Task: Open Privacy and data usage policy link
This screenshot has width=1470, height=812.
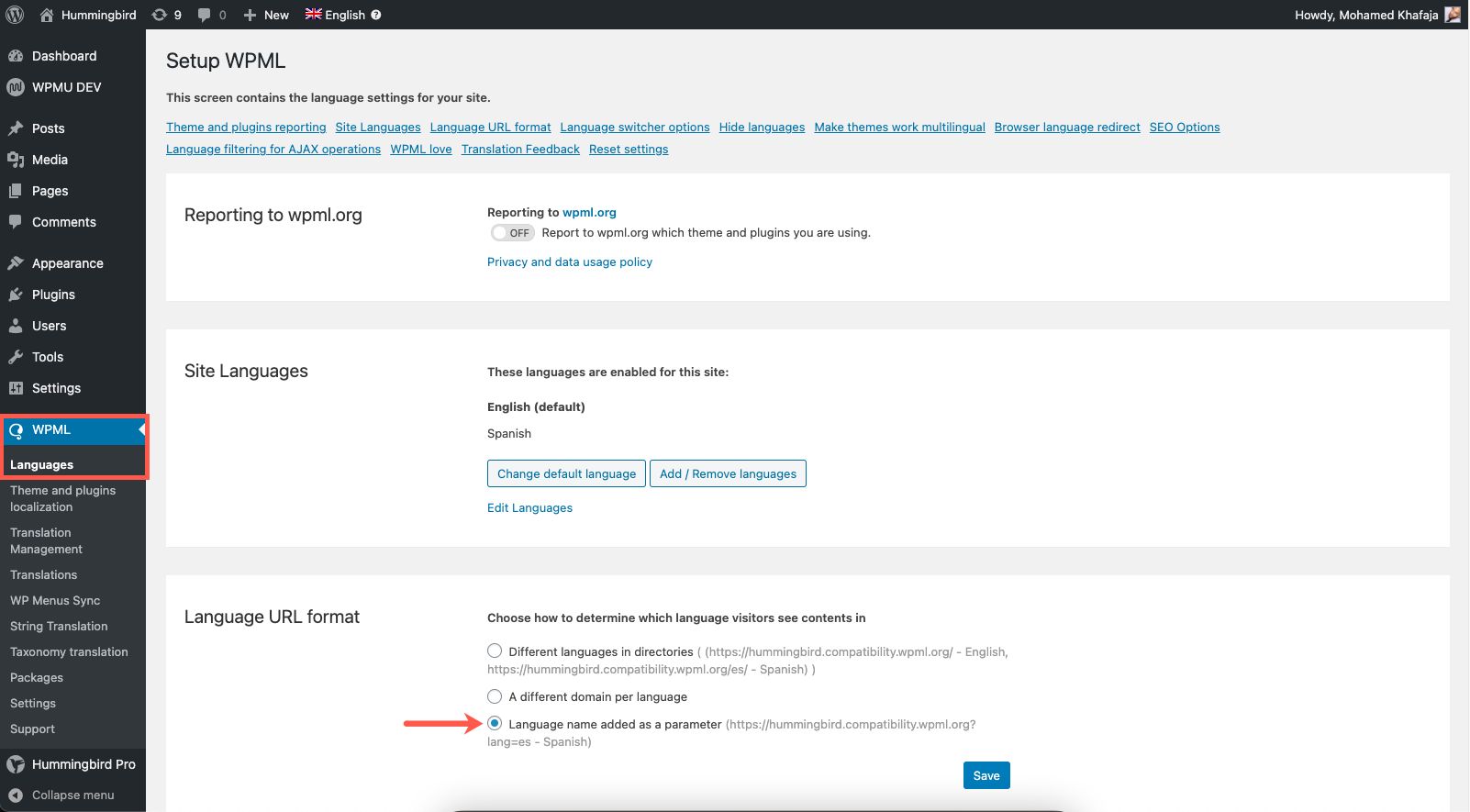Action: tap(570, 261)
